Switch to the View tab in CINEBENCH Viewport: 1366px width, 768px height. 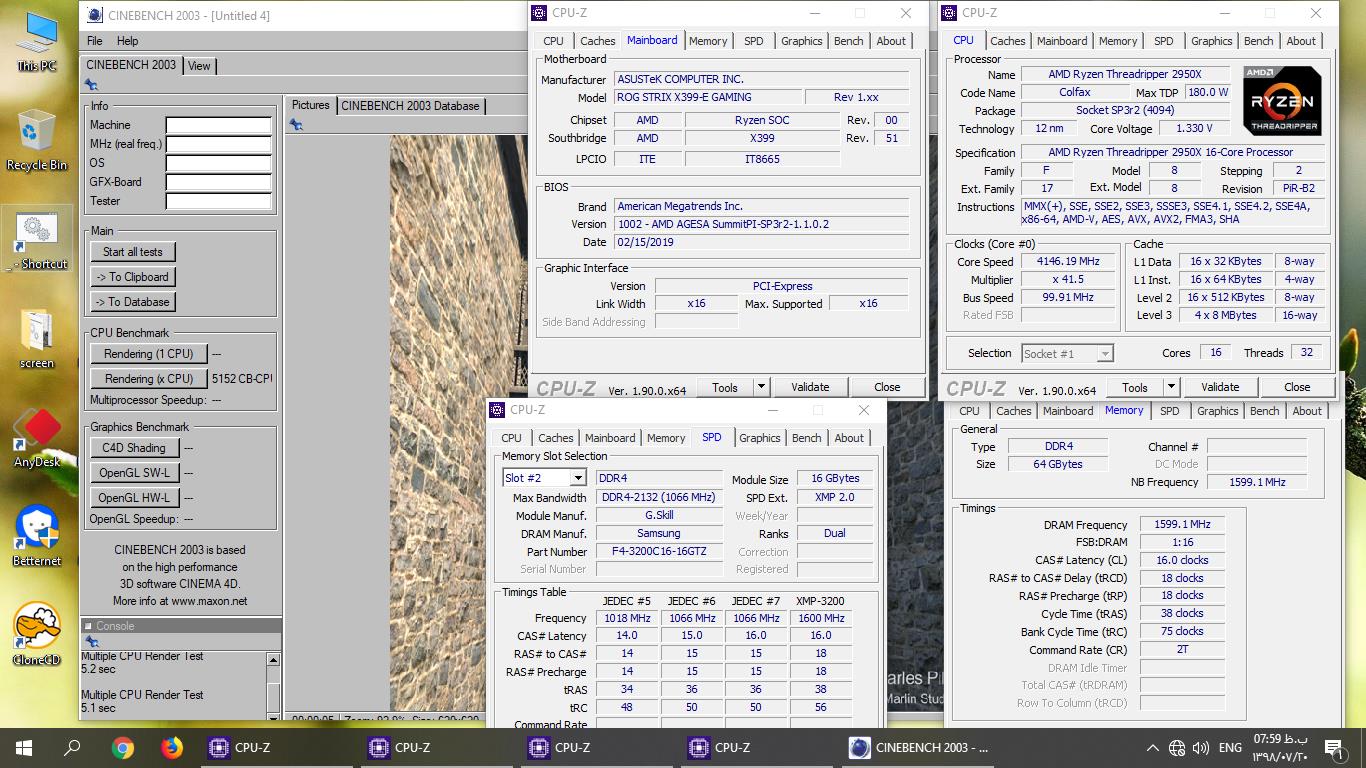click(200, 66)
